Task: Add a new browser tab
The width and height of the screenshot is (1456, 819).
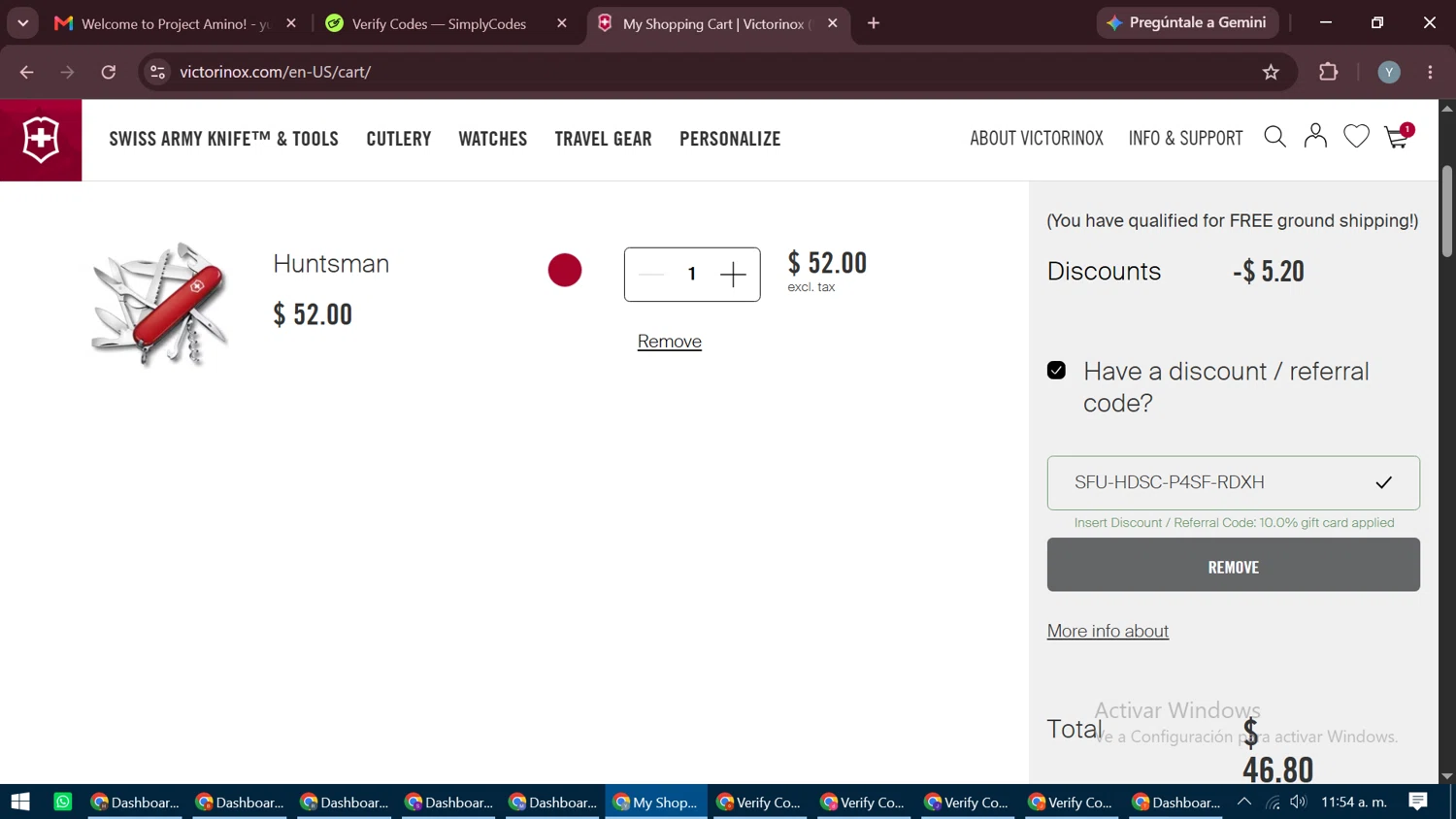Action: pos(874,23)
